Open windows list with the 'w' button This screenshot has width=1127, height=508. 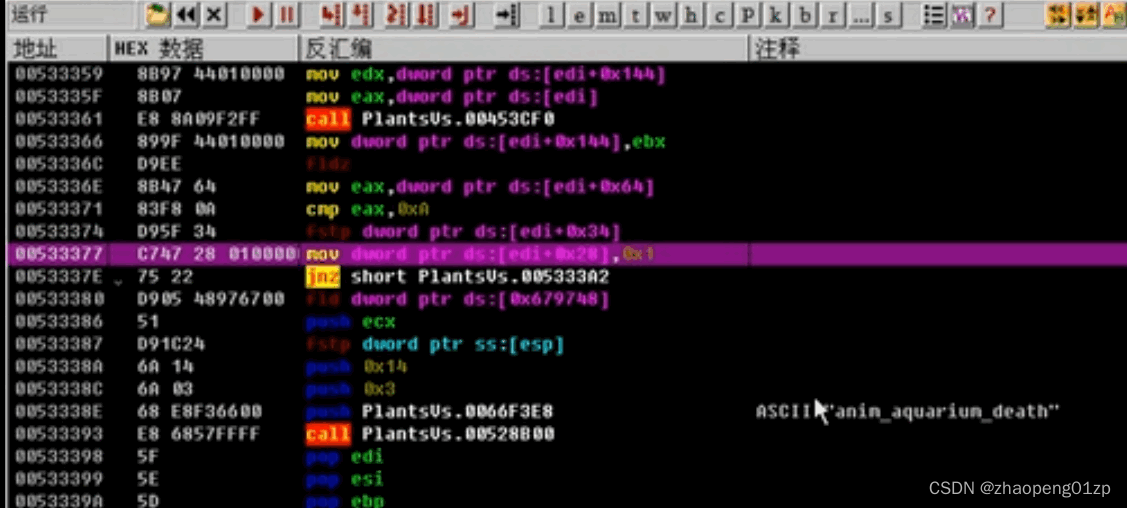(x=663, y=15)
